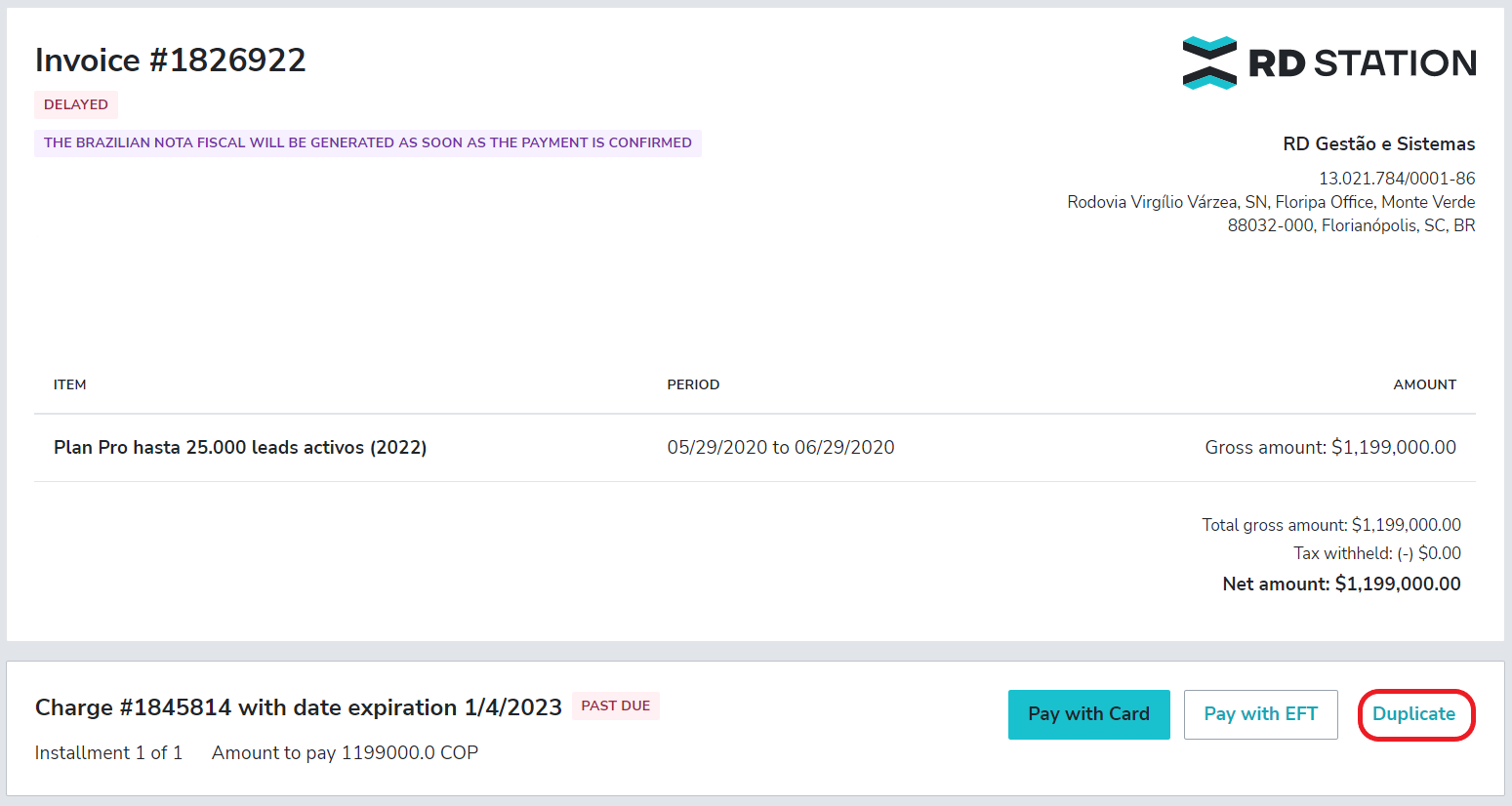Click the Tax withheld line
This screenshot has width=1512, height=806.
pos(1375,553)
